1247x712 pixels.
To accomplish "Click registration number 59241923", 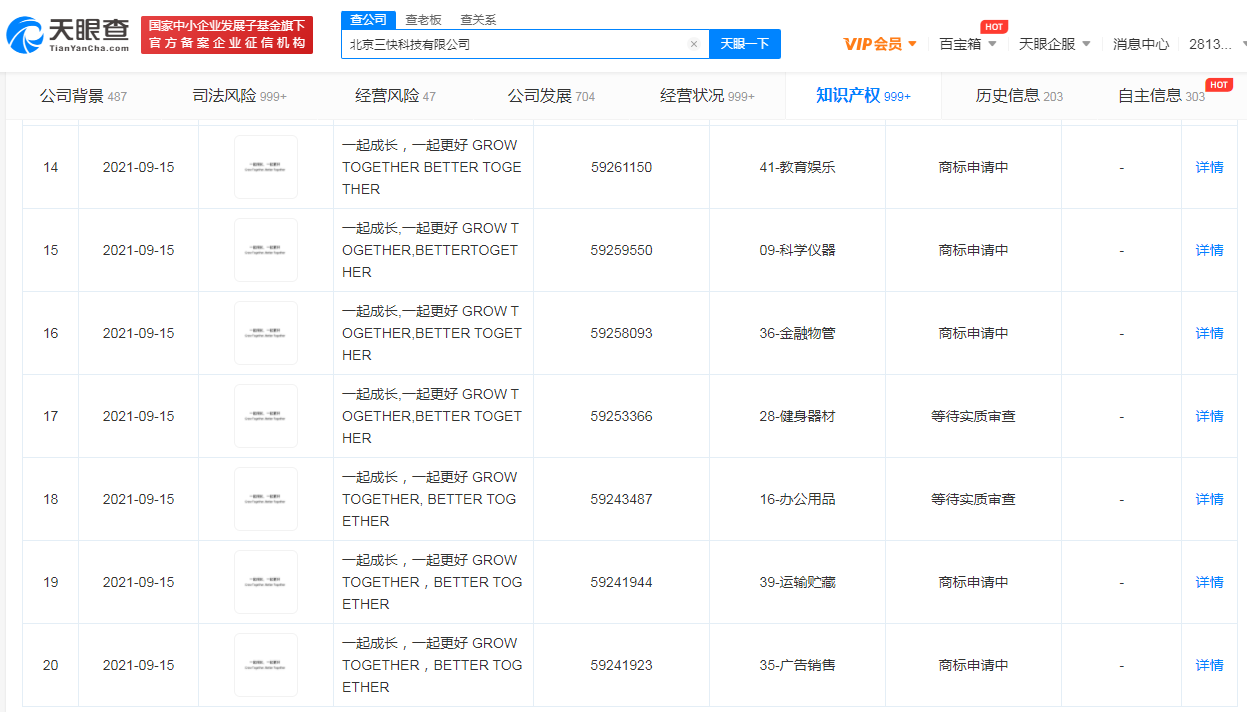I will point(621,665).
